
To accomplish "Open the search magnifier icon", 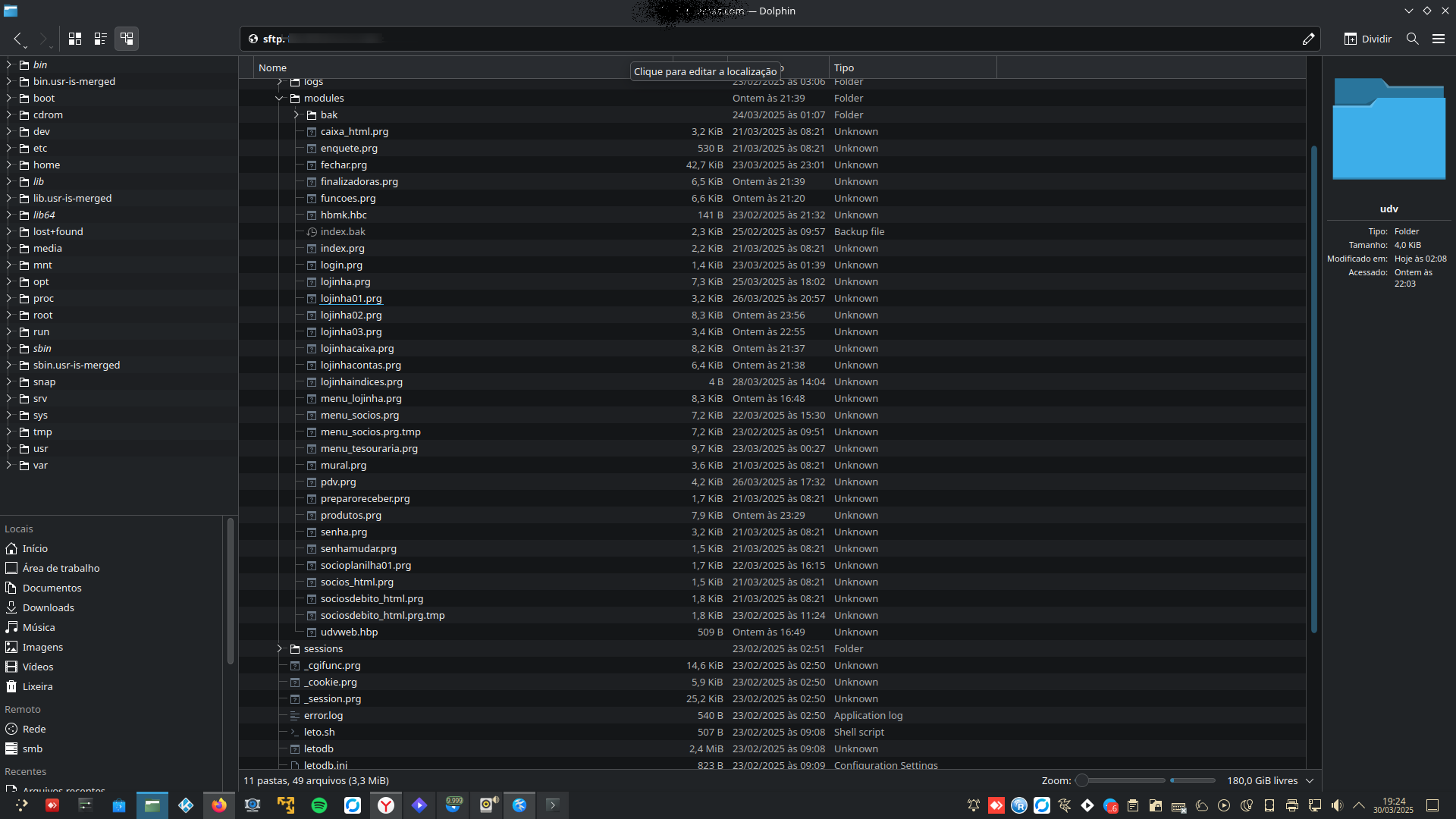I will [1412, 39].
